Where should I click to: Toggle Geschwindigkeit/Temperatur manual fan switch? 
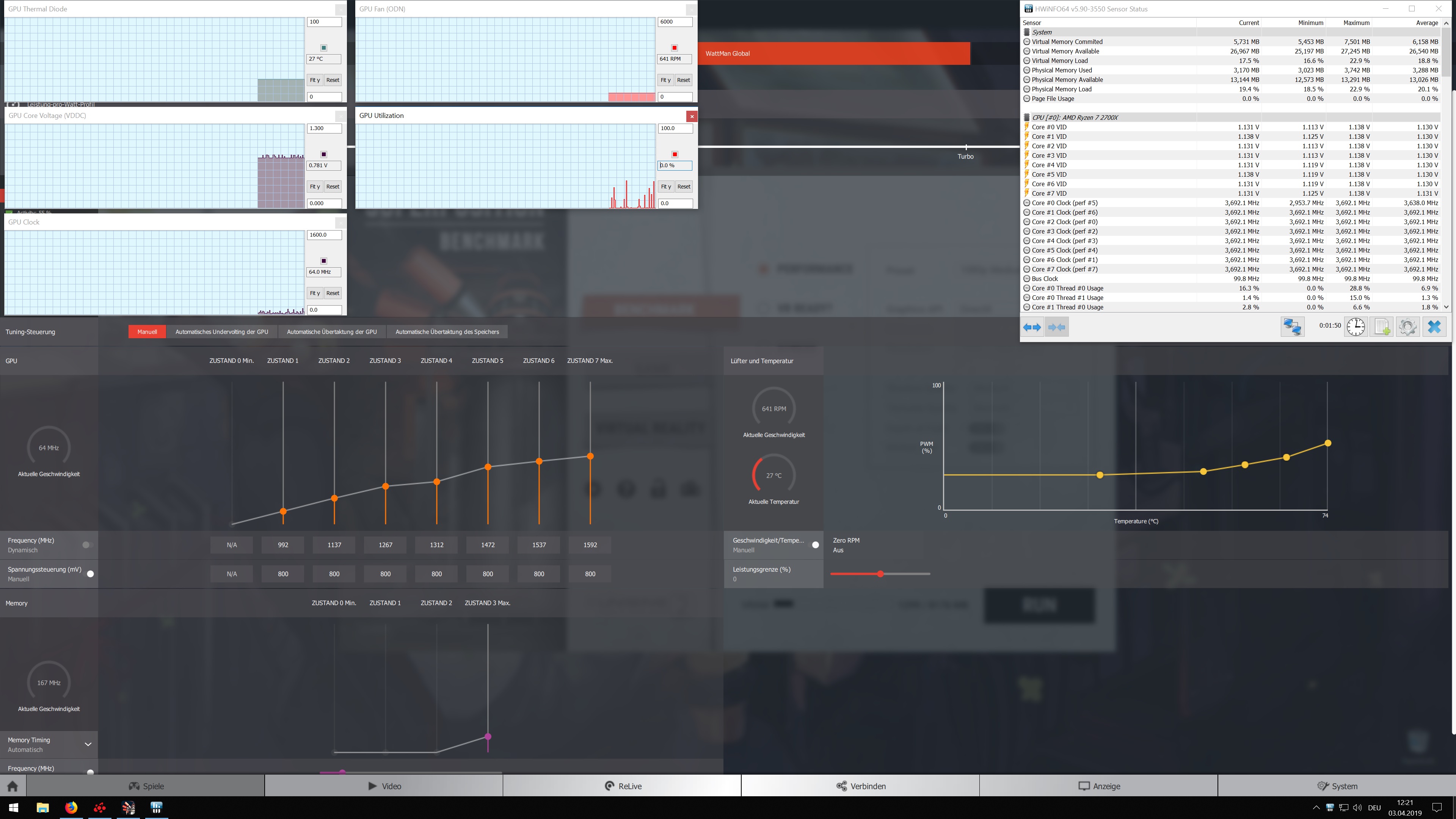tap(814, 545)
